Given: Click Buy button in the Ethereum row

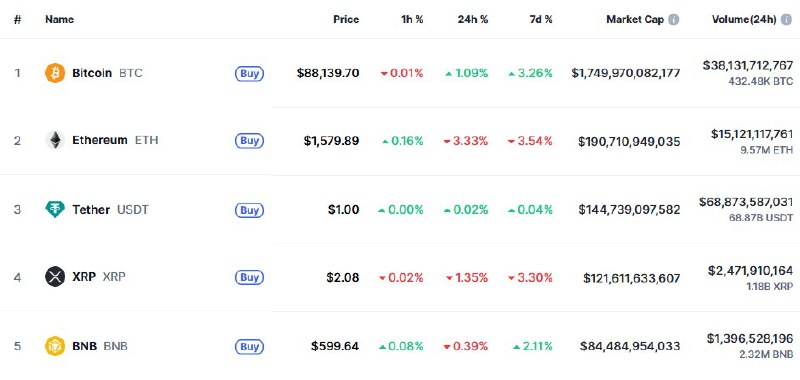Looking at the screenshot, I should click(249, 141).
